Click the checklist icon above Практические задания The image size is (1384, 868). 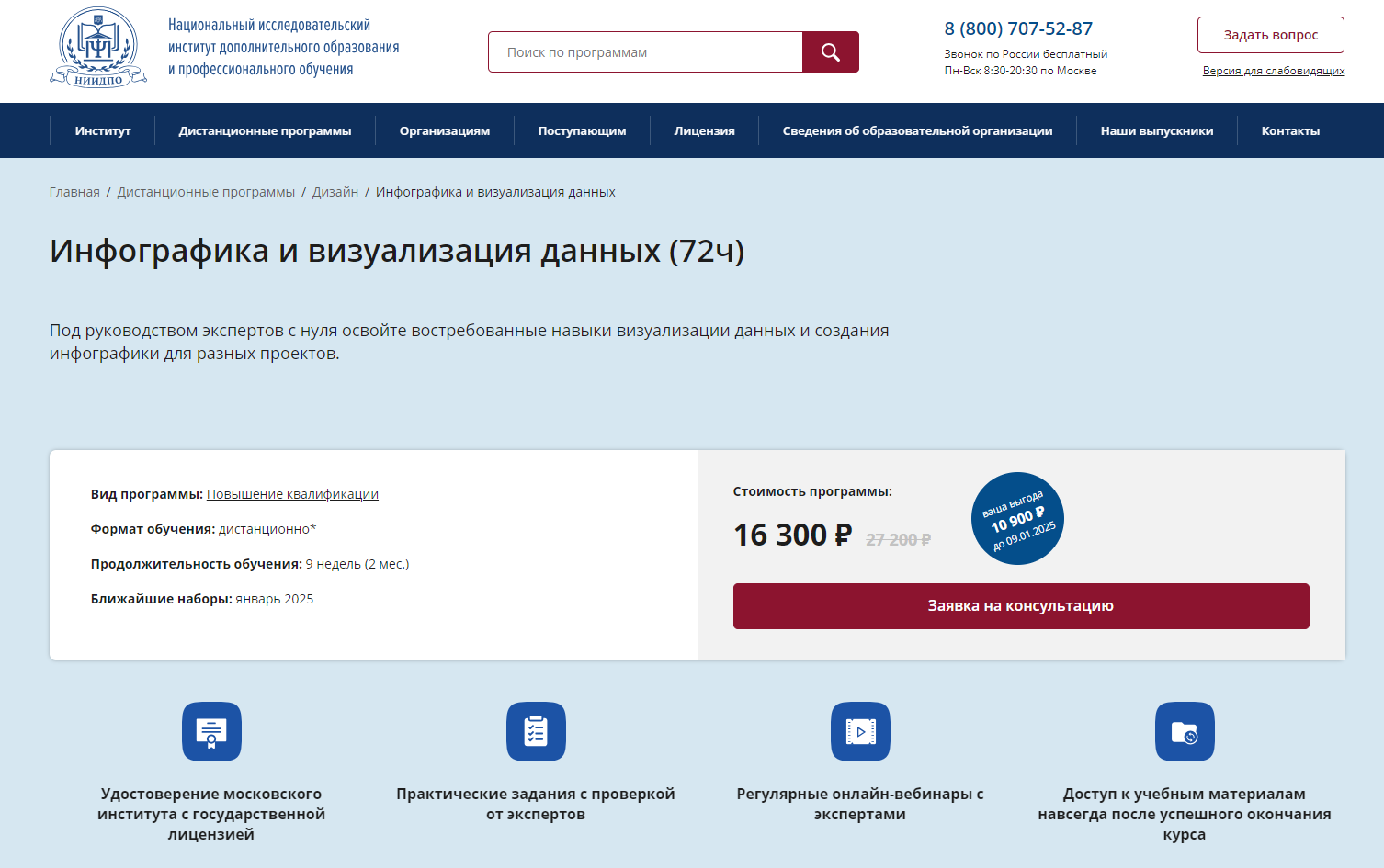536,732
